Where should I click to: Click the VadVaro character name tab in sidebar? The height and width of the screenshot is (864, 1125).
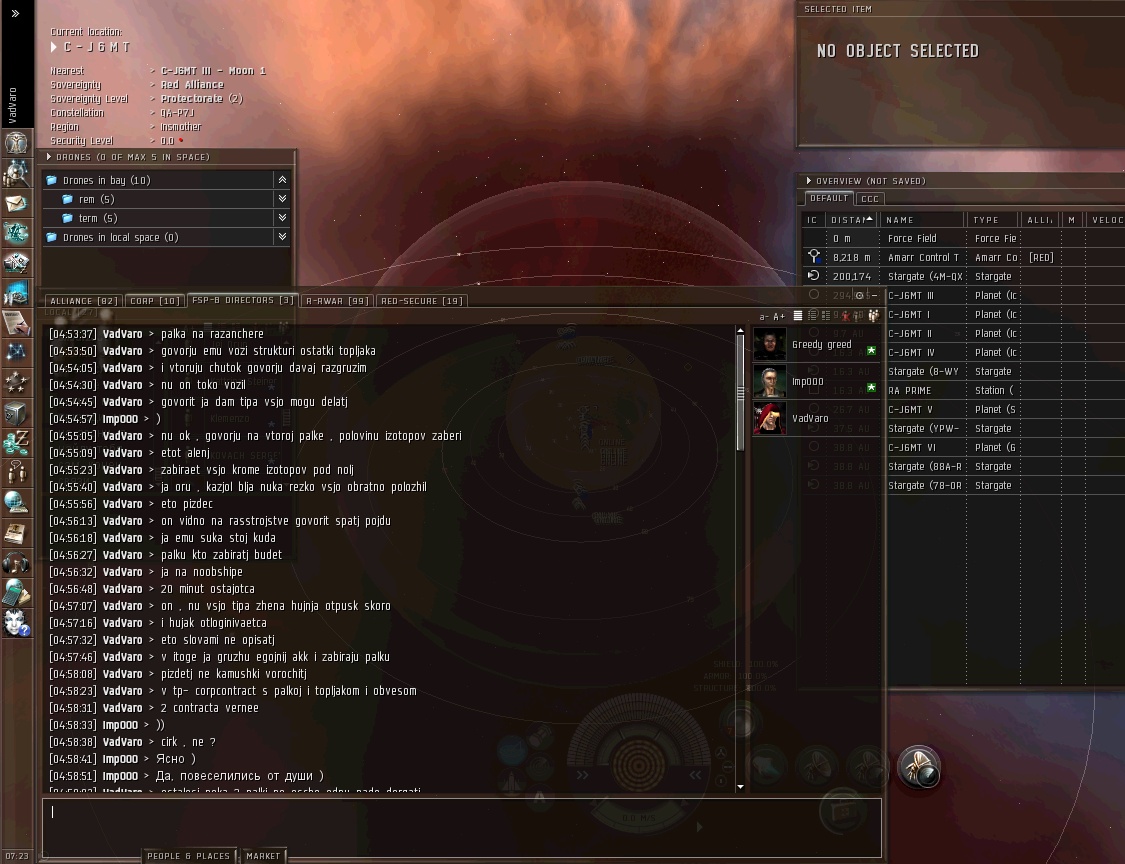pyautogui.click(x=12, y=105)
